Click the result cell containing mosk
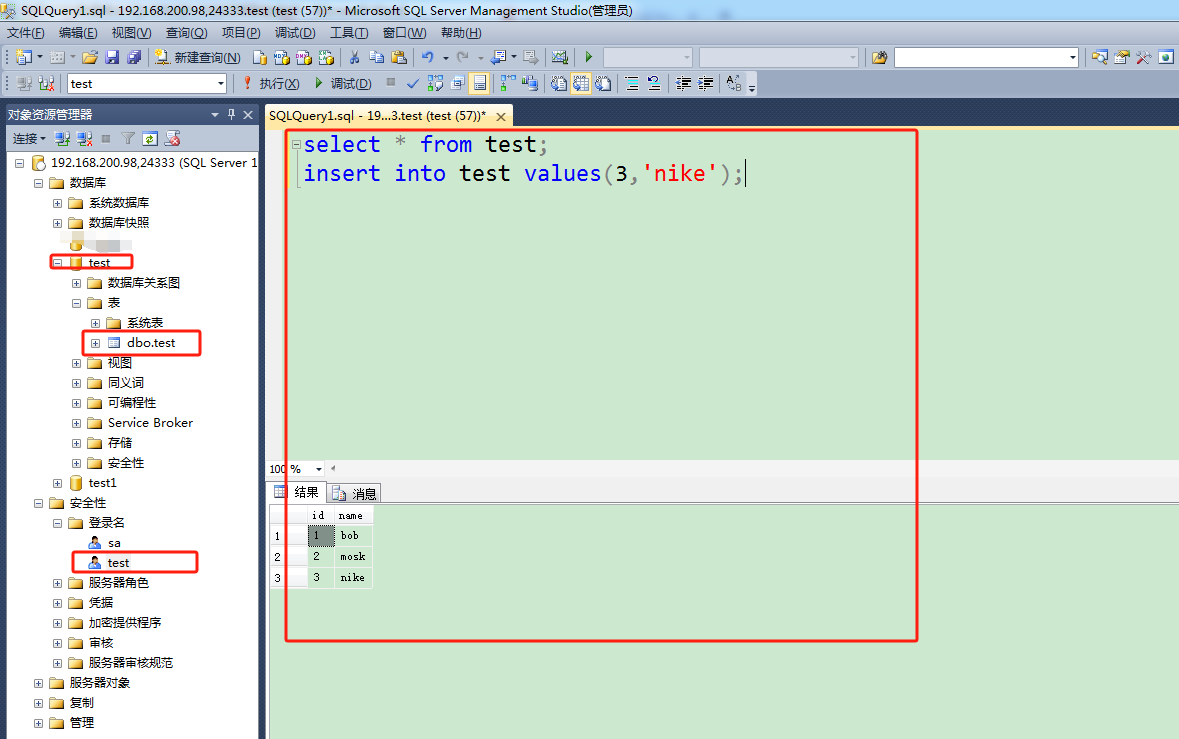This screenshot has width=1179, height=739. [352, 556]
